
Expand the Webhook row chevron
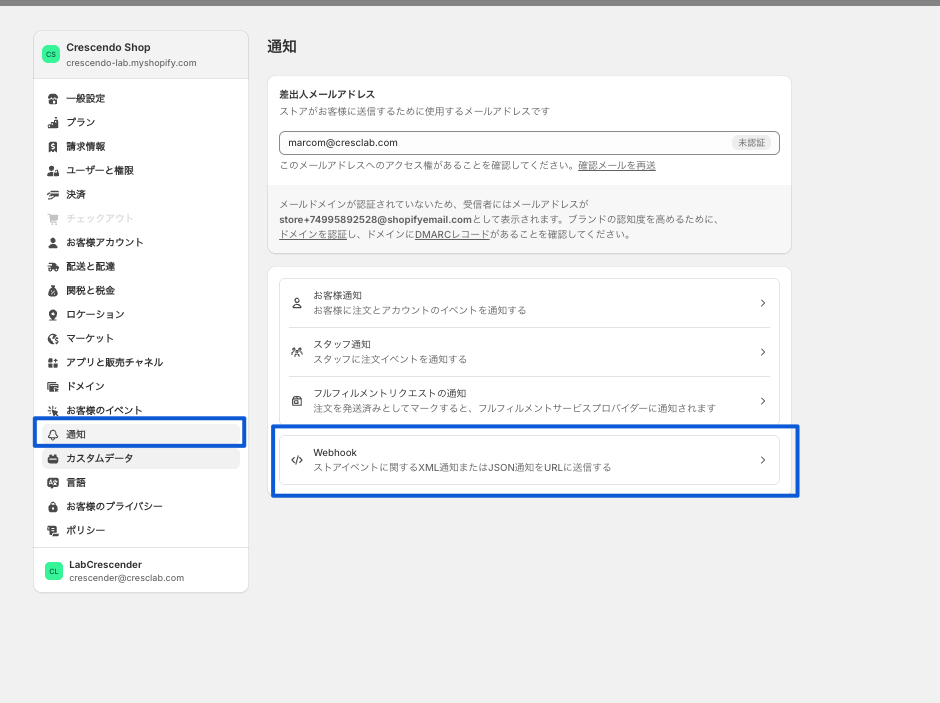coord(762,461)
